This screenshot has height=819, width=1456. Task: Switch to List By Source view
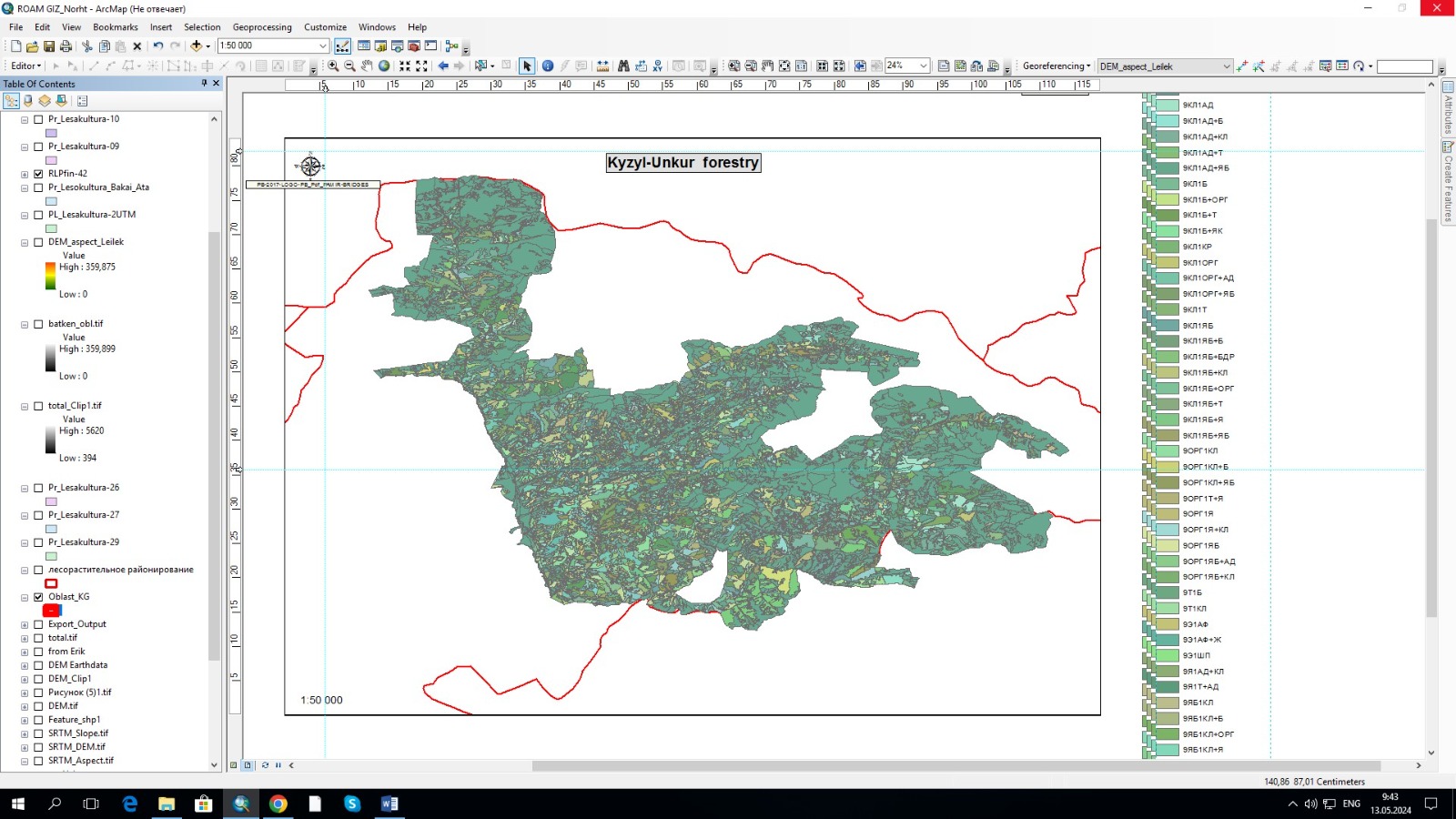pos(28,101)
